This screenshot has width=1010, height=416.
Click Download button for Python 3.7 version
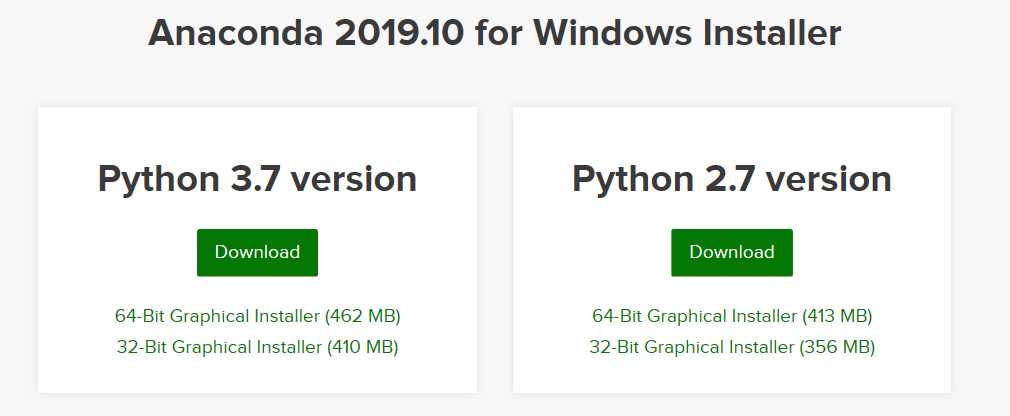257,252
